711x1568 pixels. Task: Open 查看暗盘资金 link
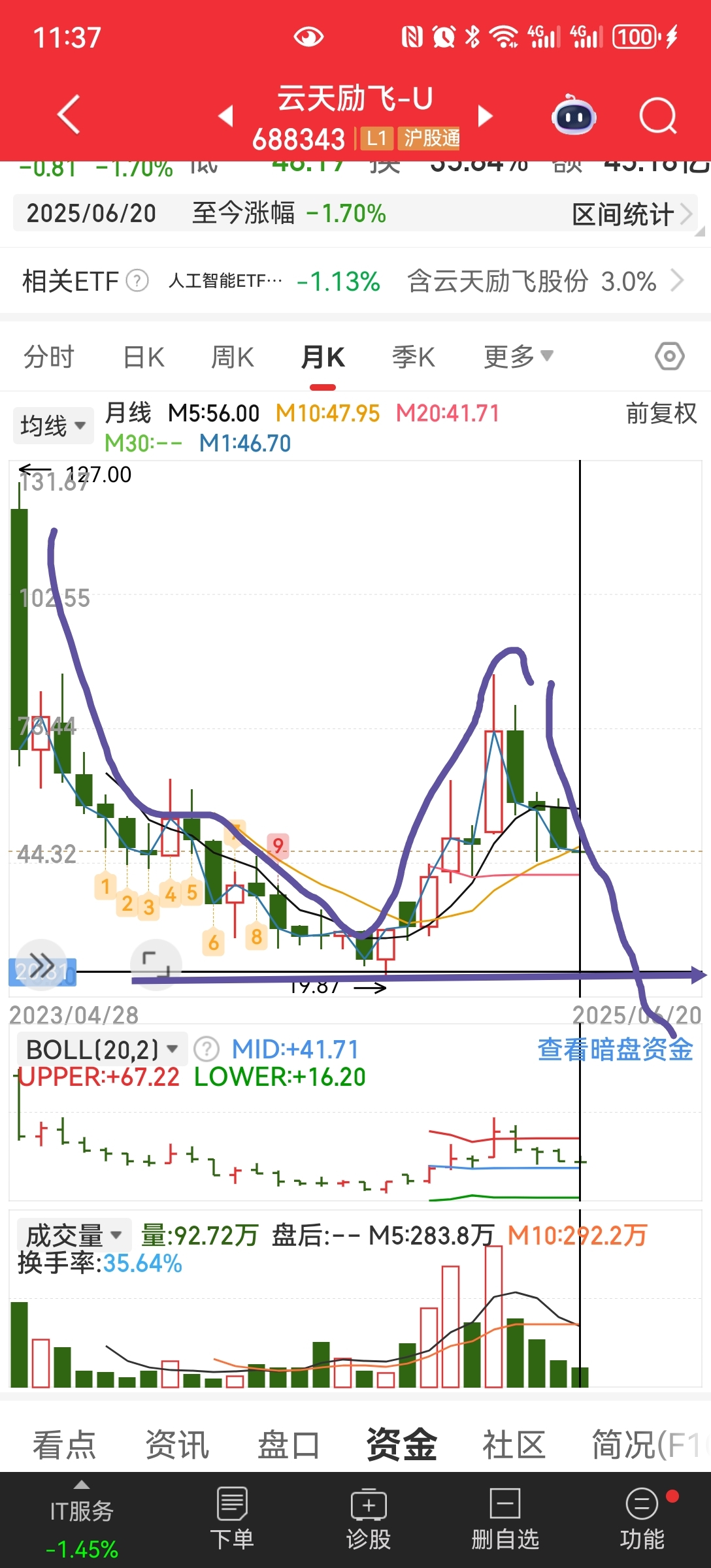[x=615, y=1049]
